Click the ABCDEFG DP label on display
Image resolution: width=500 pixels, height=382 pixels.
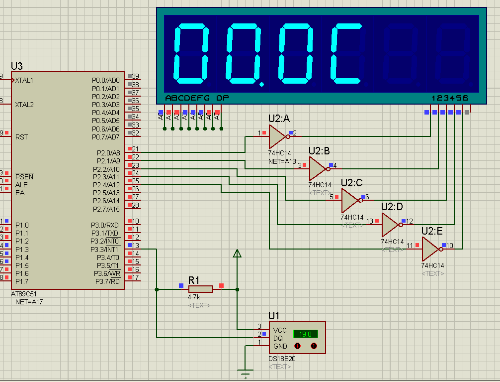pyautogui.click(x=197, y=98)
